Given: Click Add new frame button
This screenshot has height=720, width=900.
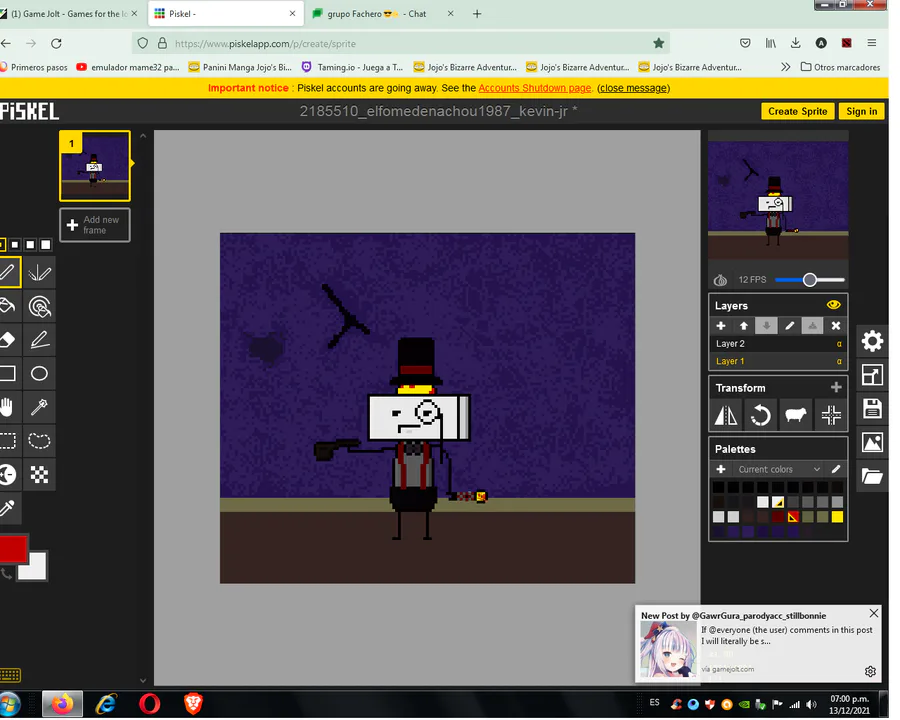Looking at the screenshot, I should click(95, 225).
